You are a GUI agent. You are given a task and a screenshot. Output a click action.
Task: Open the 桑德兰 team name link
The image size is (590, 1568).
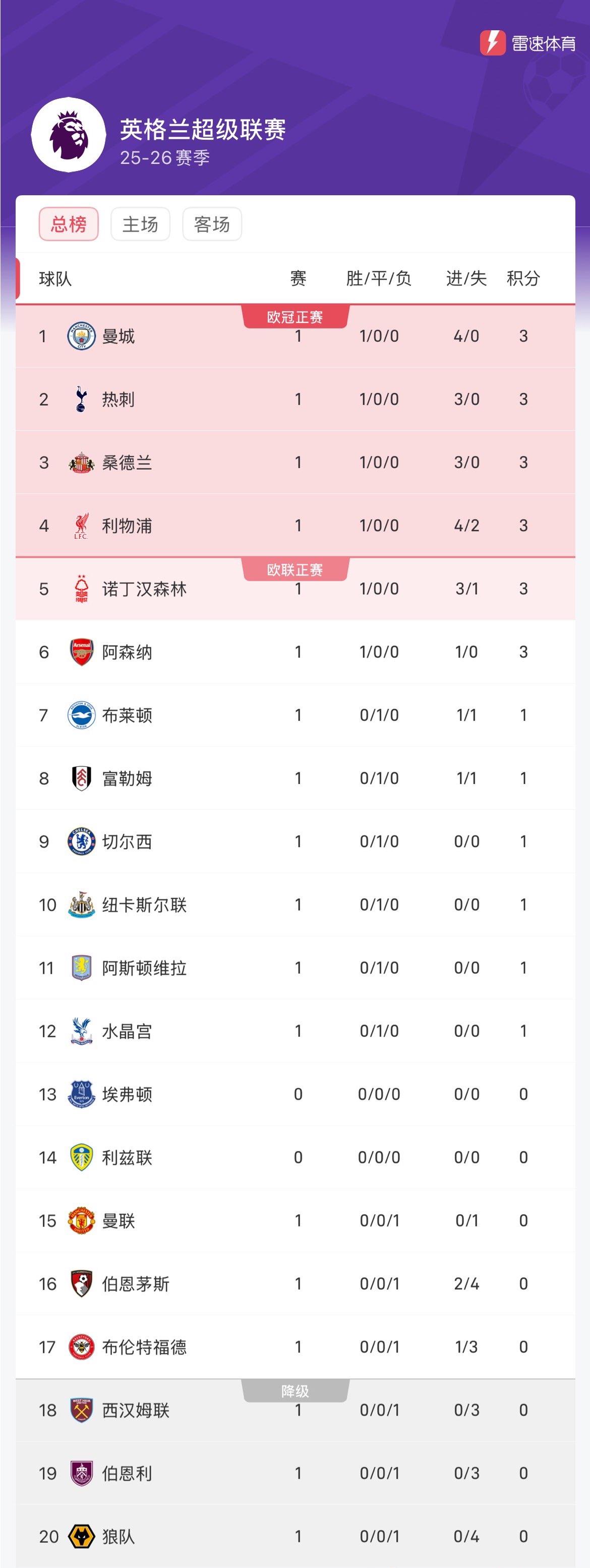(127, 463)
